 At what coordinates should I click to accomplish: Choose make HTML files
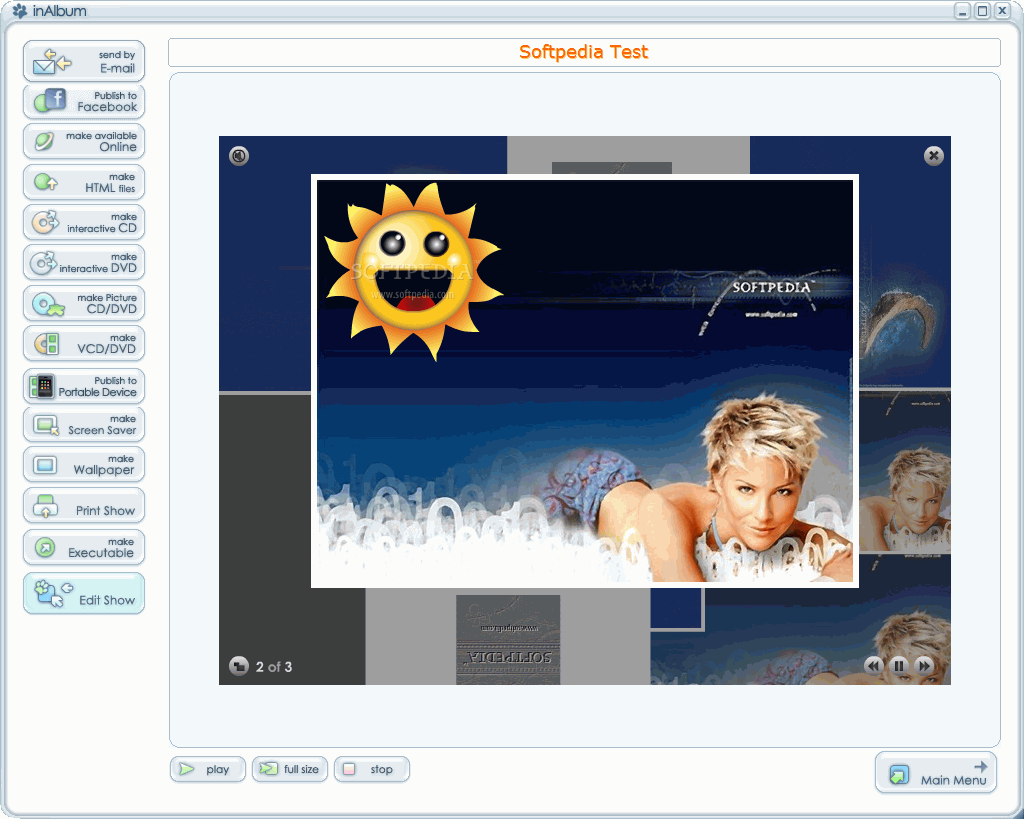pyautogui.click(x=84, y=182)
